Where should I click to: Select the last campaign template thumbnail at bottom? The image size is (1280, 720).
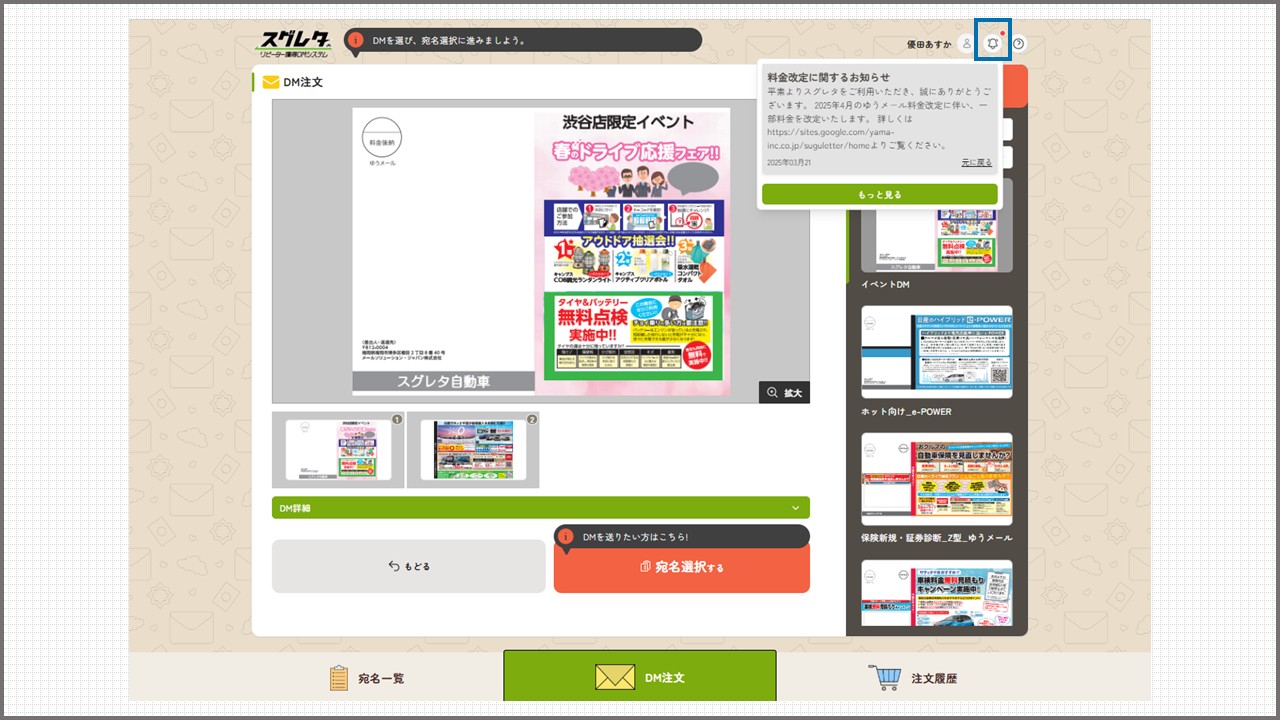pyautogui.click(x=937, y=593)
